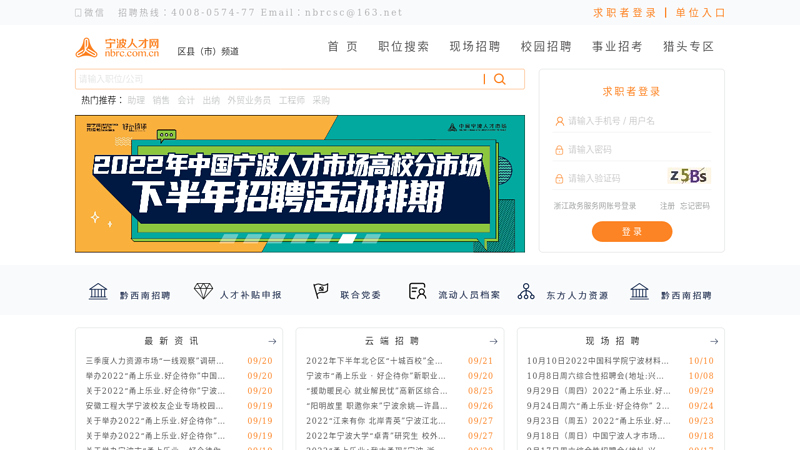The height and width of the screenshot is (450, 800).
Task: Select hot keyword 采购
Action: coord(321,100)
